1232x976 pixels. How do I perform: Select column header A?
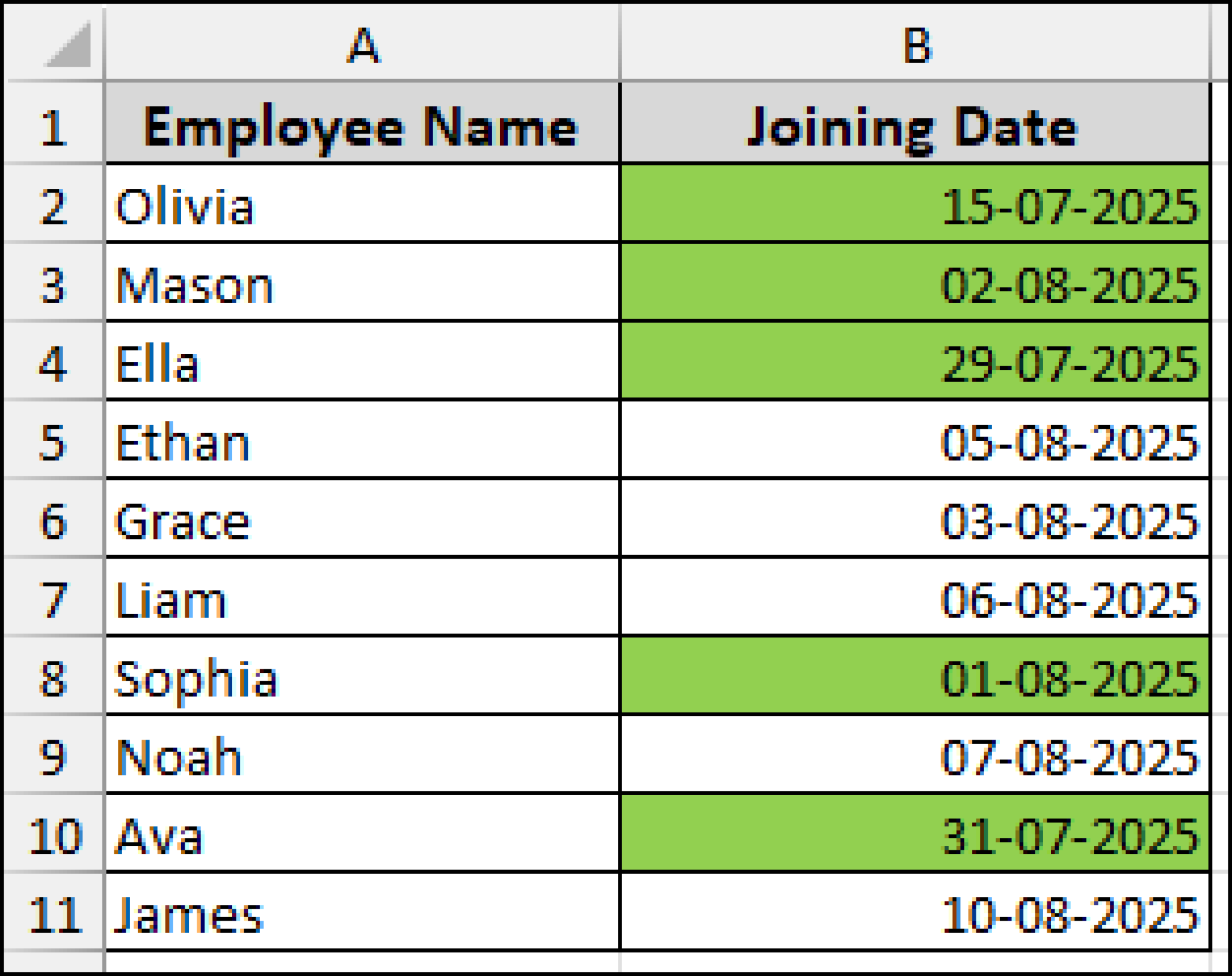[x=361, y=42]
